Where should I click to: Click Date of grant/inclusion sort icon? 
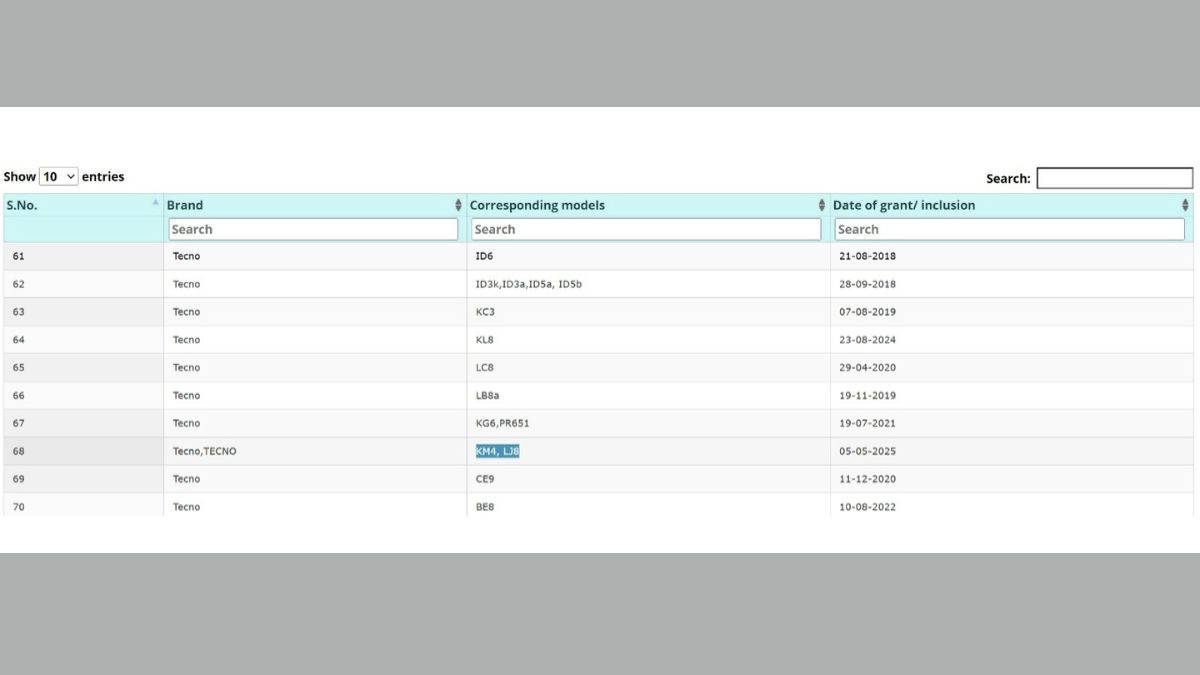[x=1185, y=205]
